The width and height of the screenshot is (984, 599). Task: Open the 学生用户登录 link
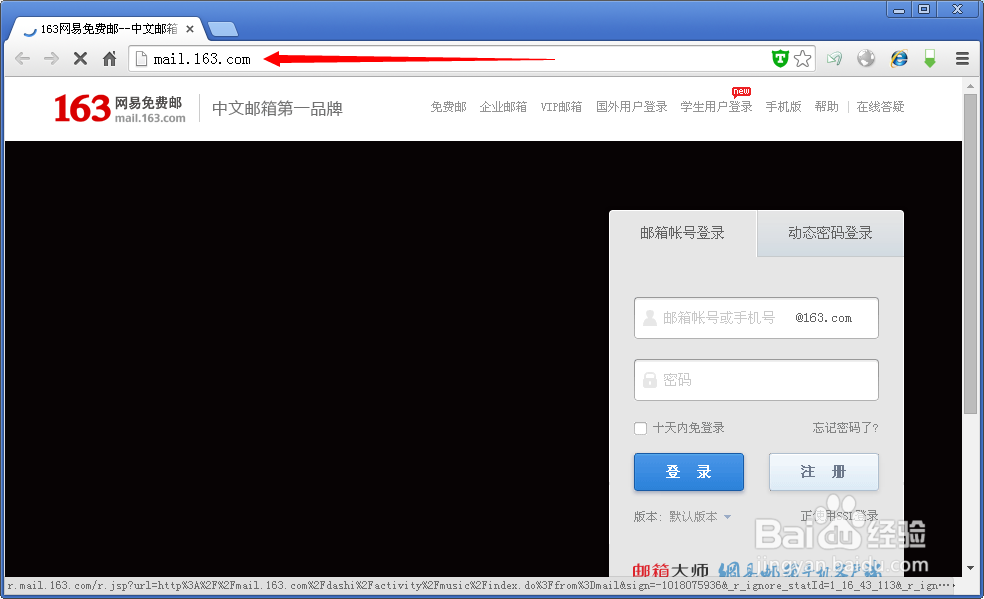[716, 107]
